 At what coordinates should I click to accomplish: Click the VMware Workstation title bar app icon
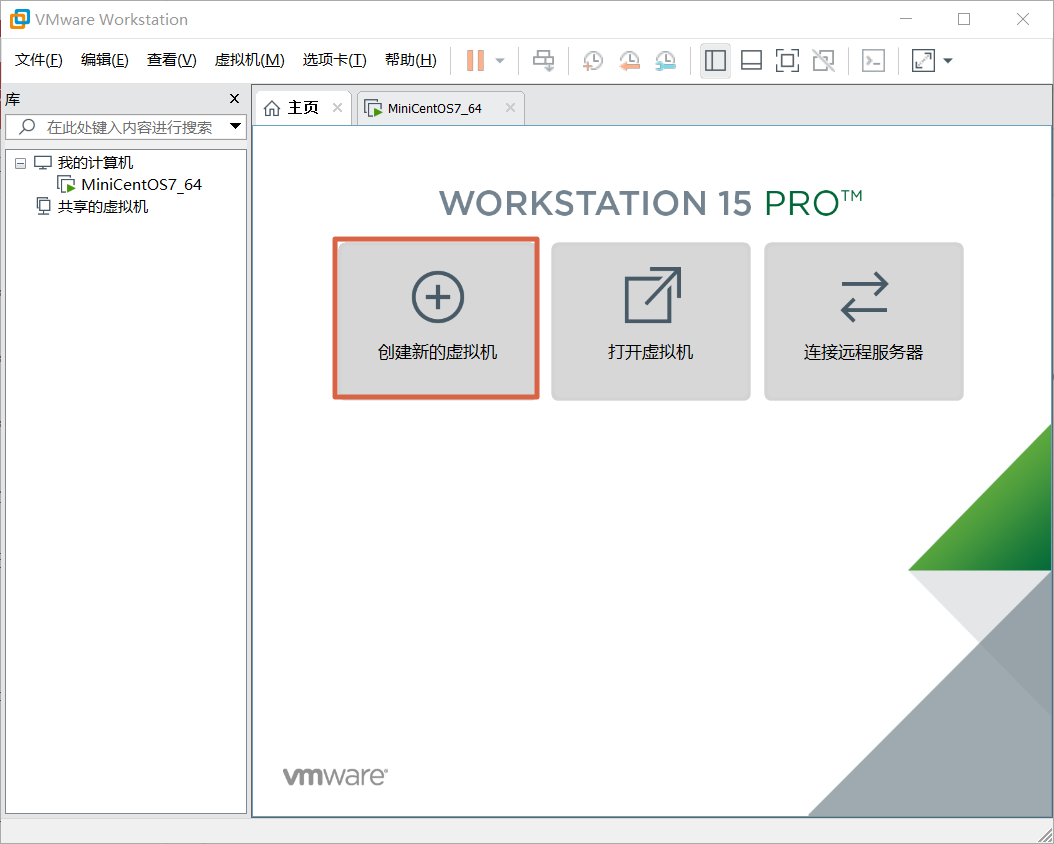(19, 19)
